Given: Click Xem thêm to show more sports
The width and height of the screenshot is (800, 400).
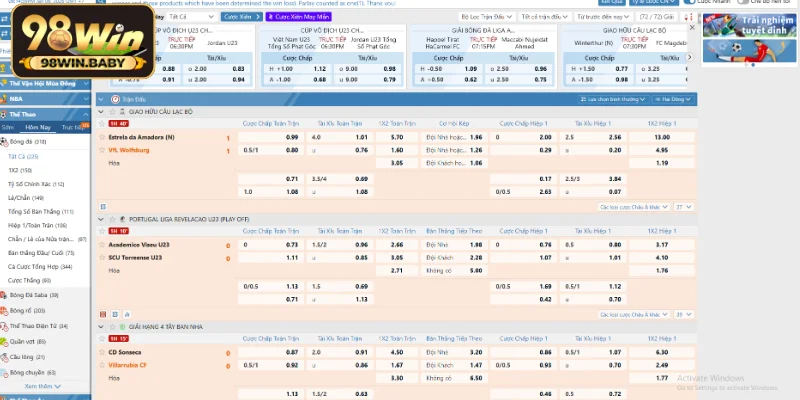Looking at the screenshot, I should [x=43, y=387].
